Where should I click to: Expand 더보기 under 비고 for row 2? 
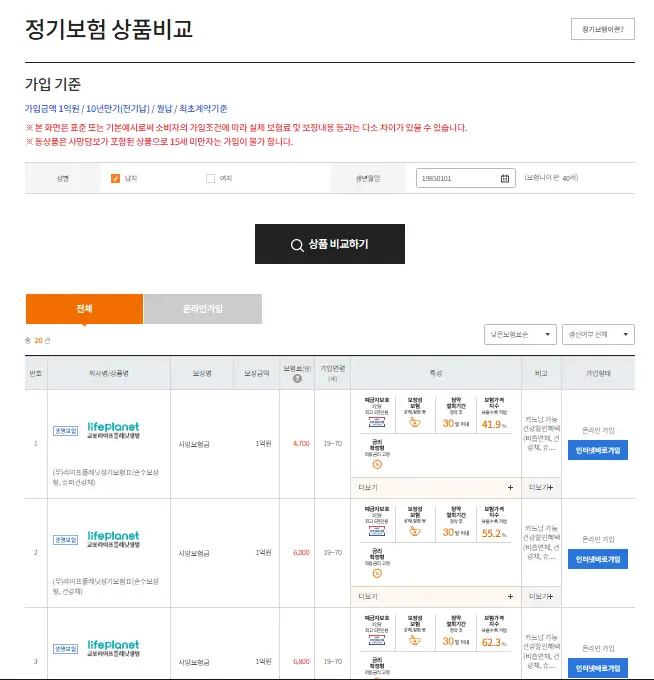click(x=541, y=596)
